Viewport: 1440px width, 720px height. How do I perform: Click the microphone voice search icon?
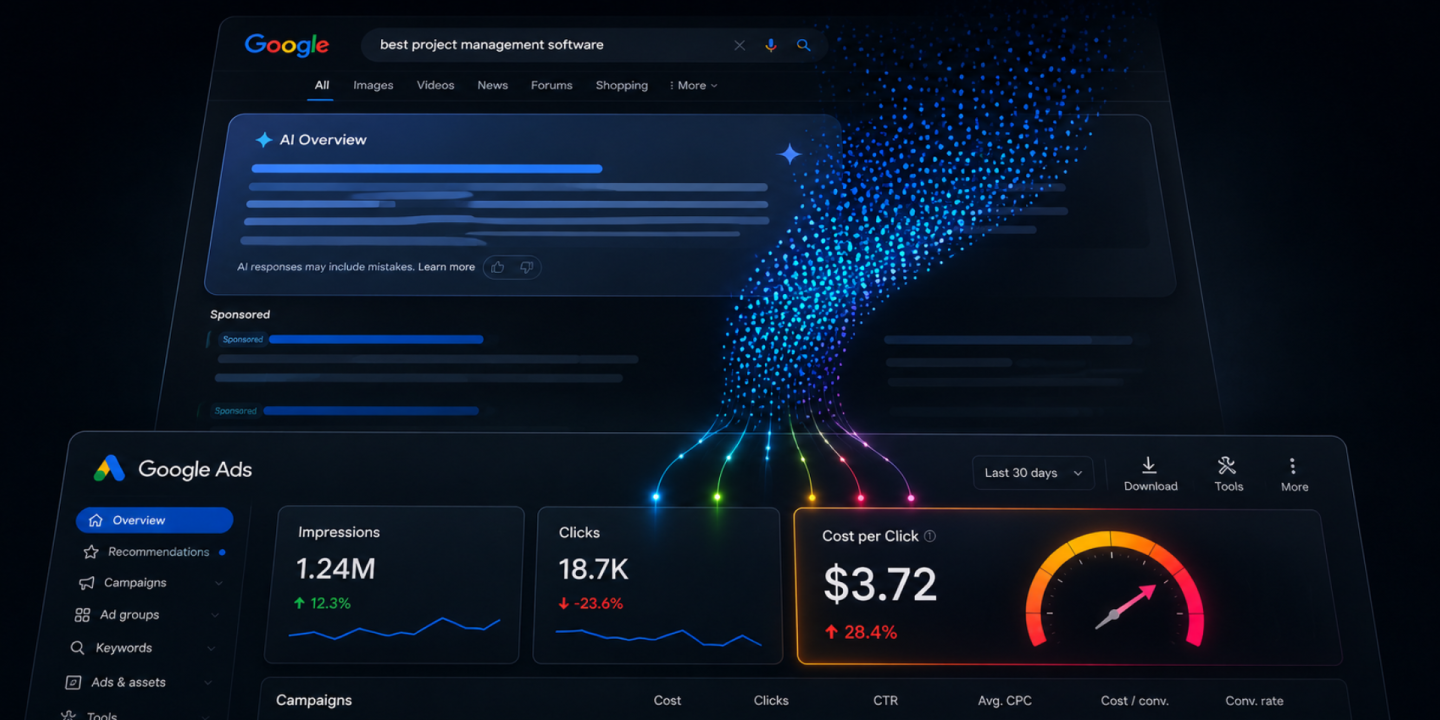pos(771,45)
